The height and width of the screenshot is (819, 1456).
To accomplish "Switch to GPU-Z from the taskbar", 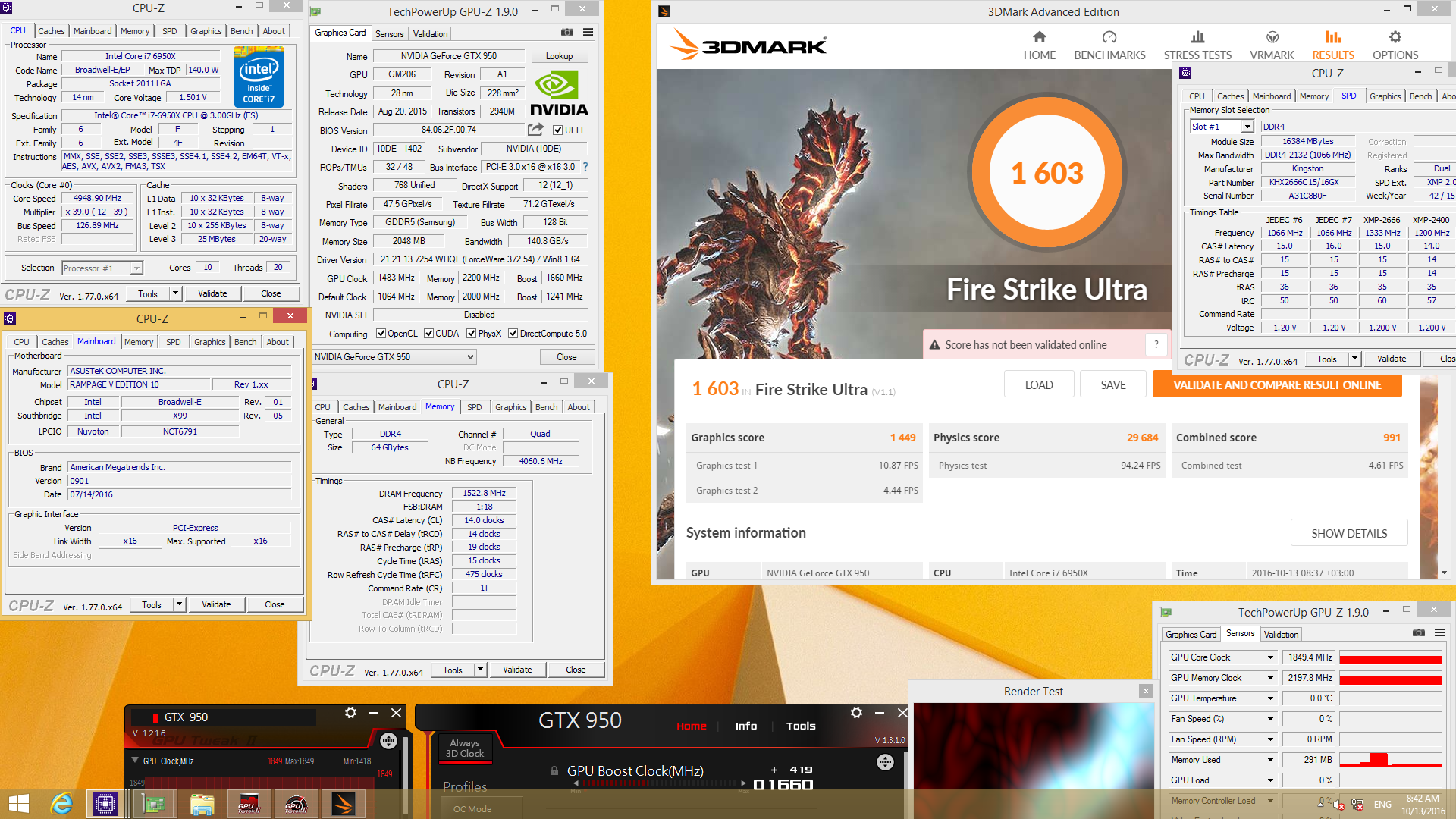I will (x=154, y=804).
